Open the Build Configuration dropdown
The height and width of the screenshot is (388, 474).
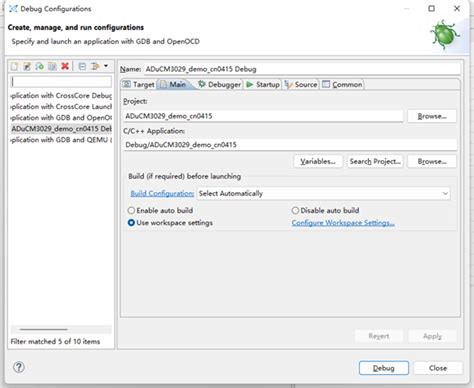click(x=323, y=193)
